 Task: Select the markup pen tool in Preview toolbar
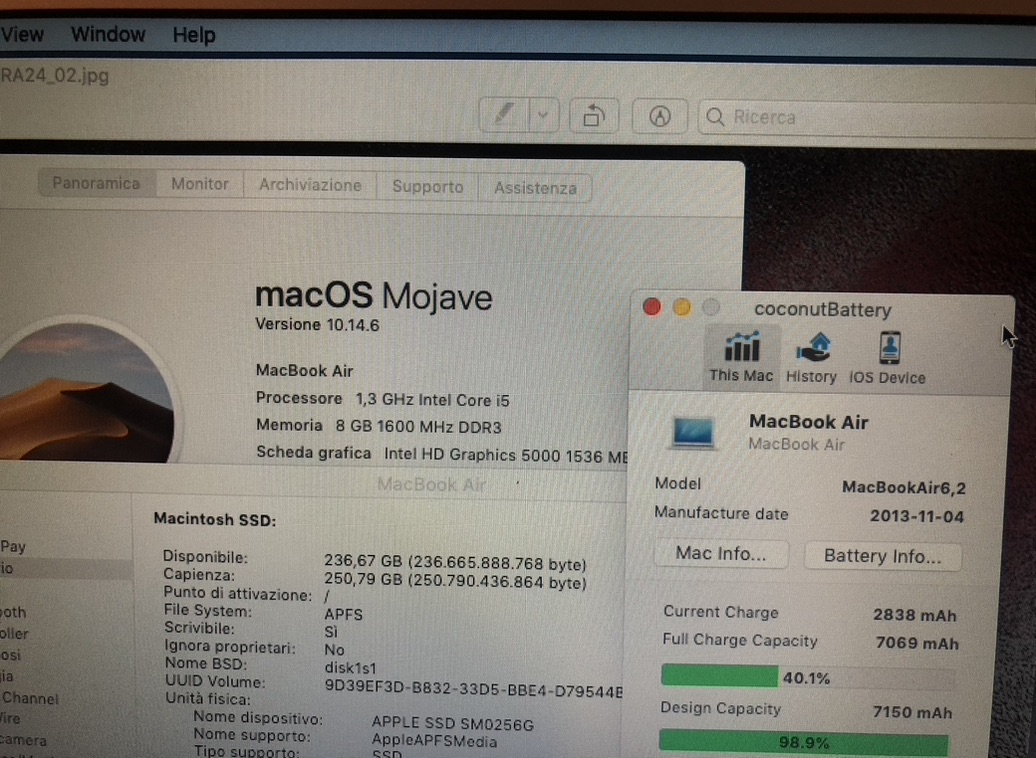point(503,116)
